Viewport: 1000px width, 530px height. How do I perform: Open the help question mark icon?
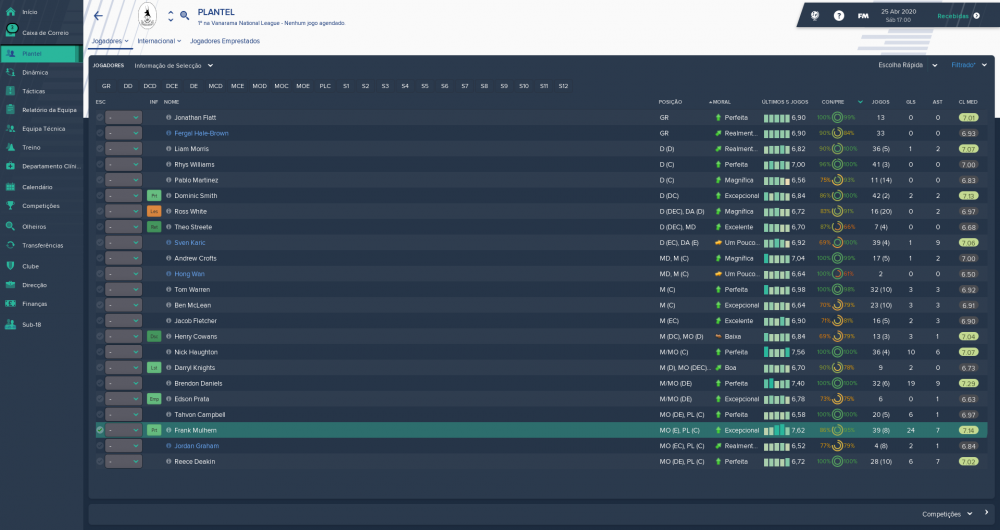point(839,15)
